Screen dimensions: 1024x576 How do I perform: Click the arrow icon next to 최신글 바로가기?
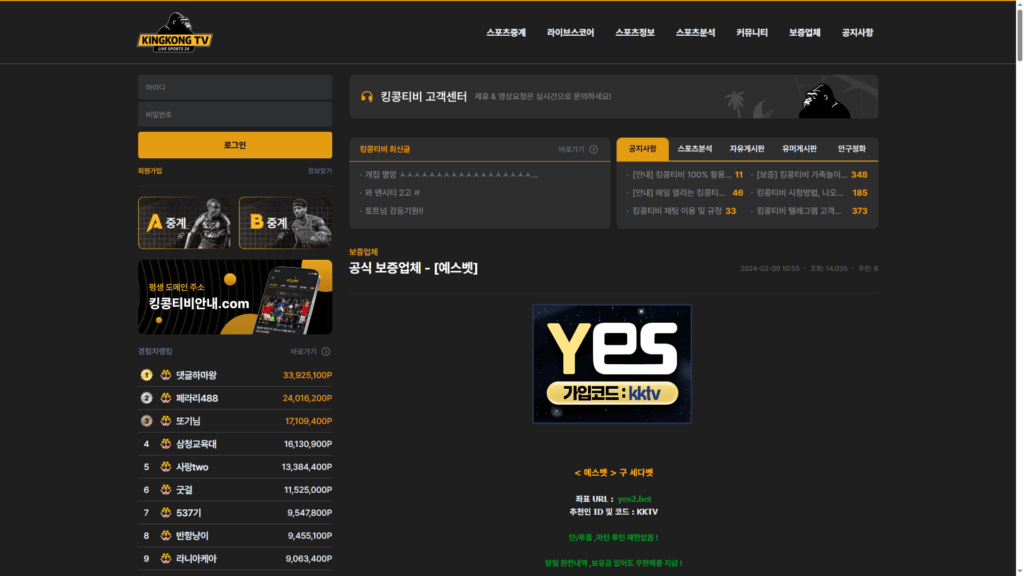pyautogui.click(x=593, y=149)
